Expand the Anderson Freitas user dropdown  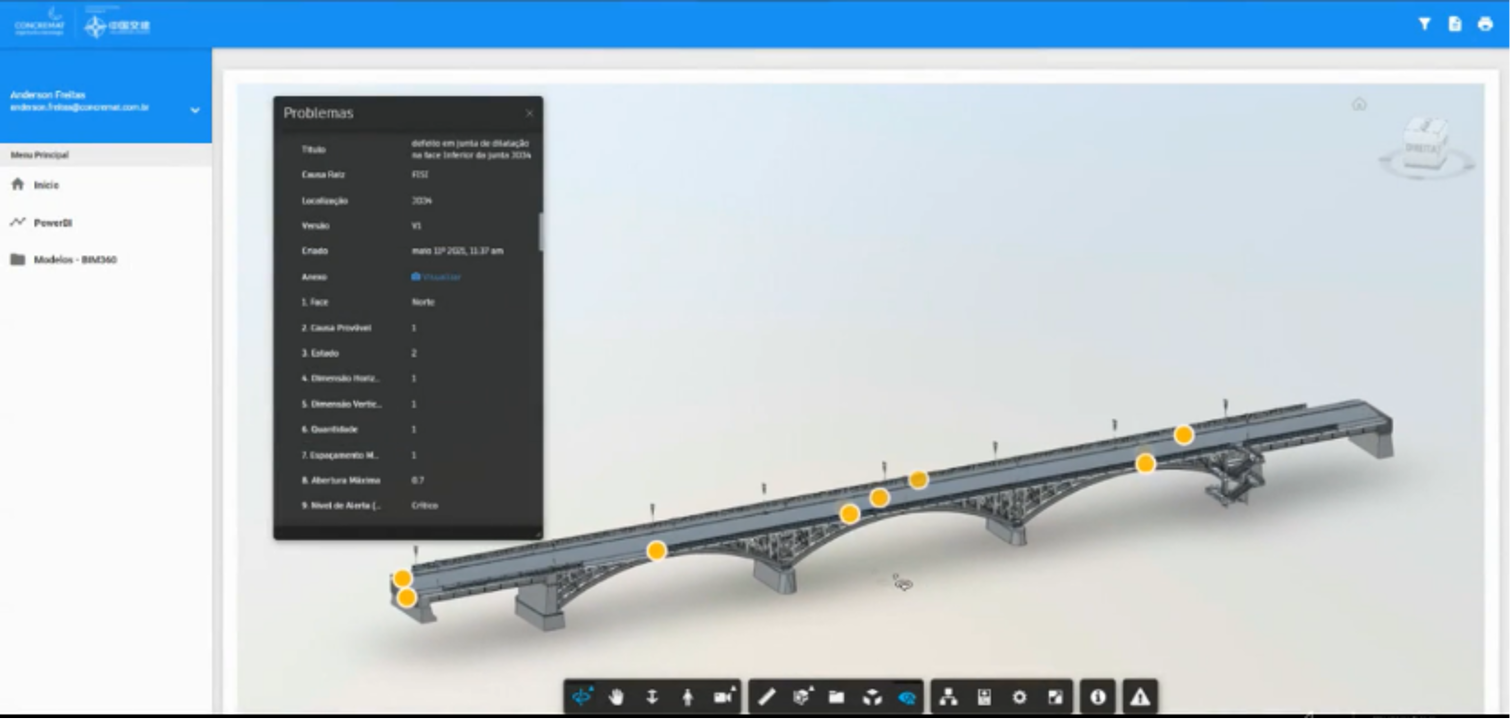pos(194,110)
